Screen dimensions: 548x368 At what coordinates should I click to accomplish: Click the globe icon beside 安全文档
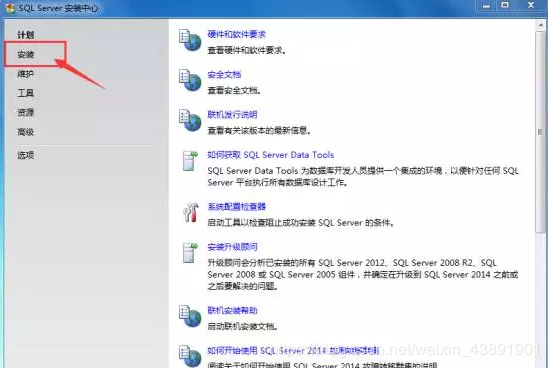(190, 80)
